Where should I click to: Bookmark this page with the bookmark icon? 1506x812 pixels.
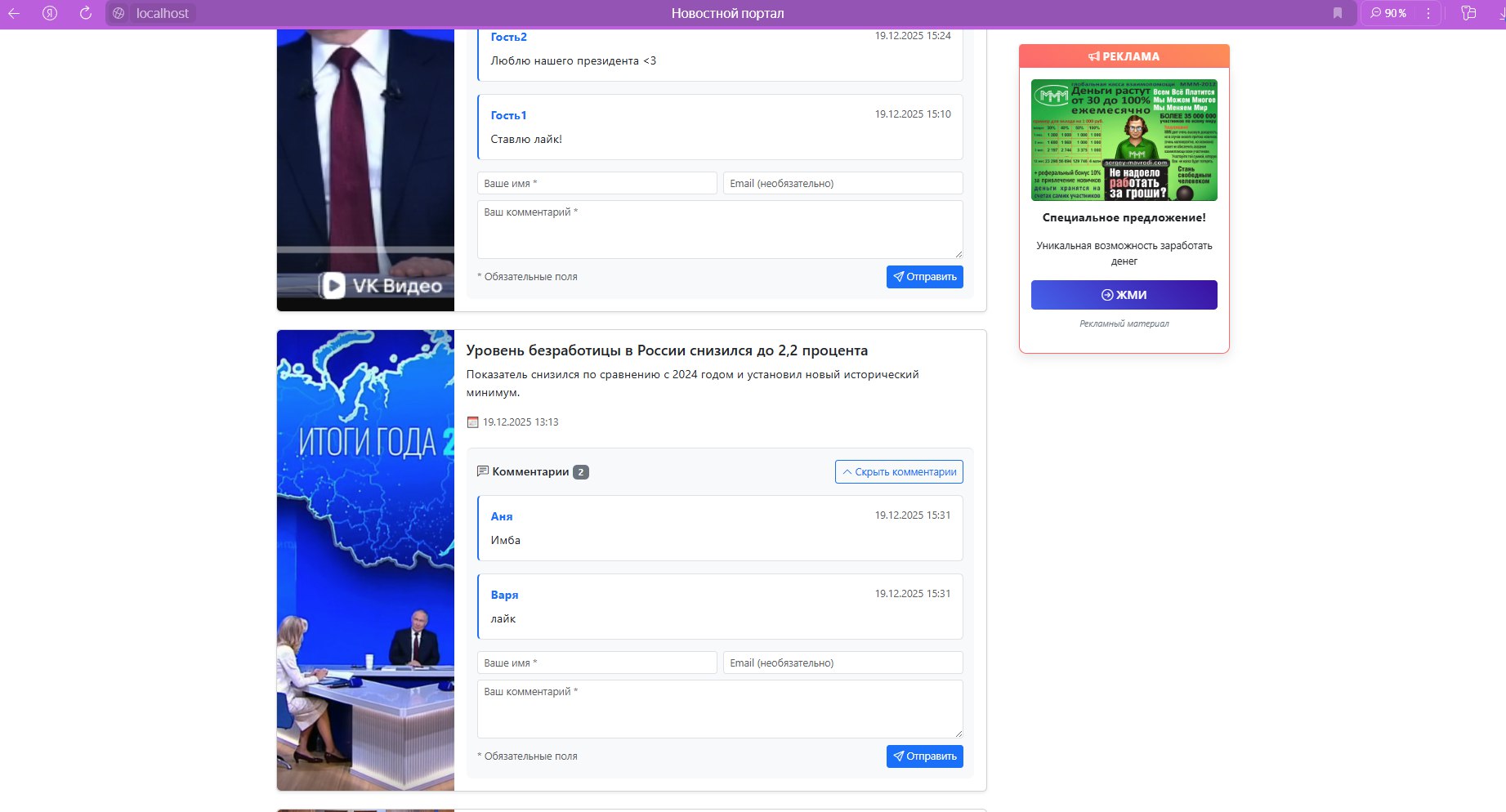(1338, 13)
